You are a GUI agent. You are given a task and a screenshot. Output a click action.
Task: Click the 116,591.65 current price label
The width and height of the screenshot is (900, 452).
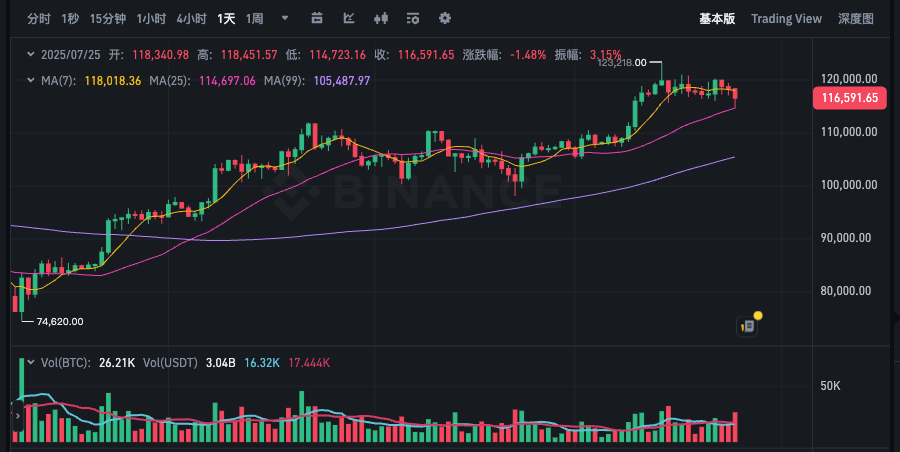[850, 98]
